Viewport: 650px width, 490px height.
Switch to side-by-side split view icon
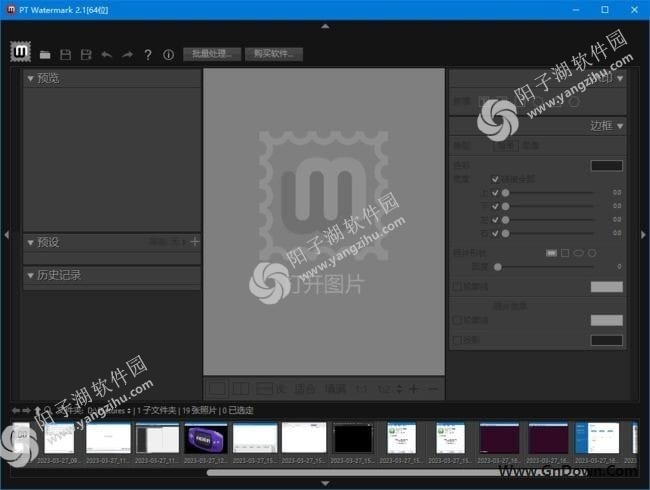[240, 389]
